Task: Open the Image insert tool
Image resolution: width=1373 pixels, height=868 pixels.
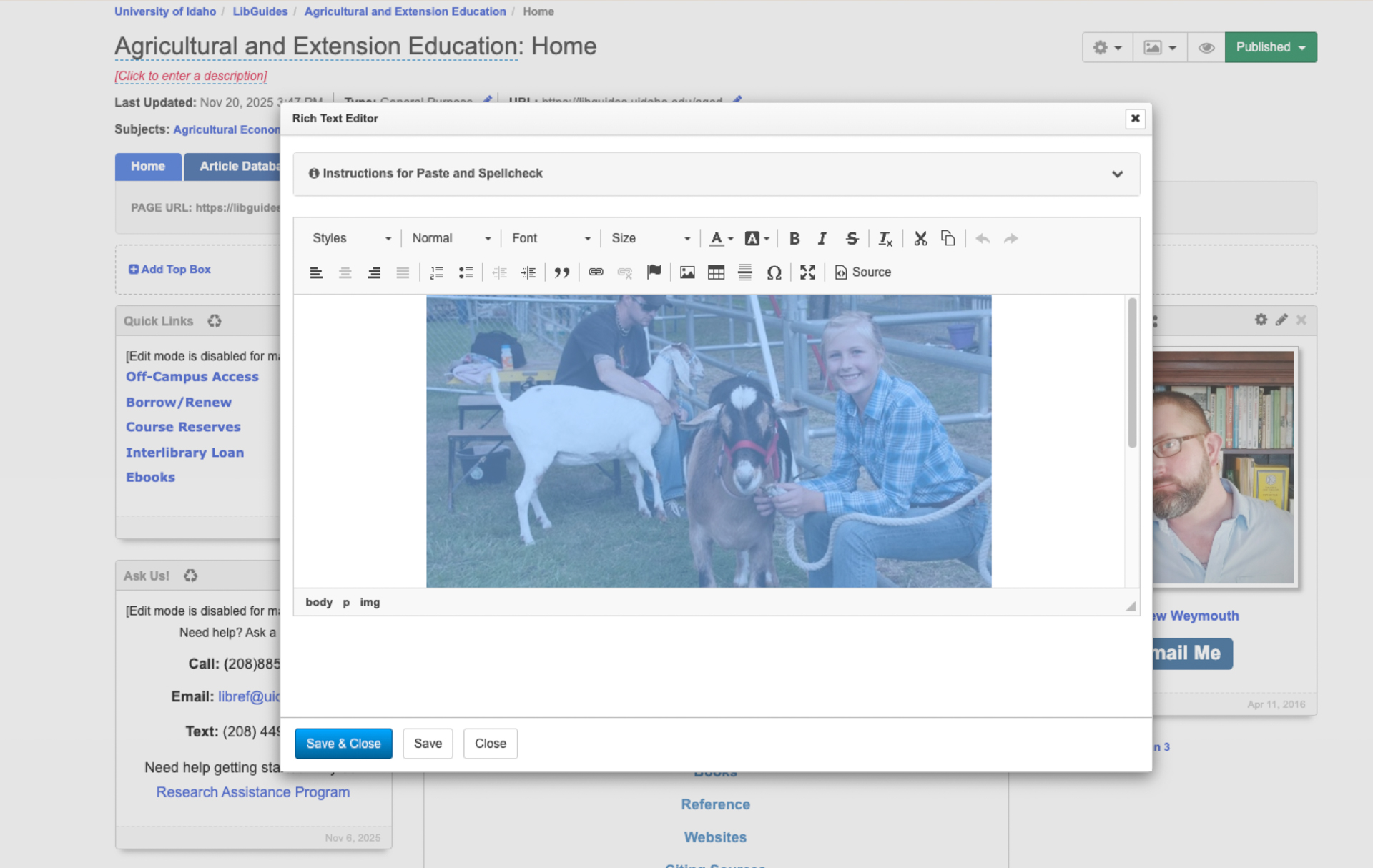Action: click(687, 272)
